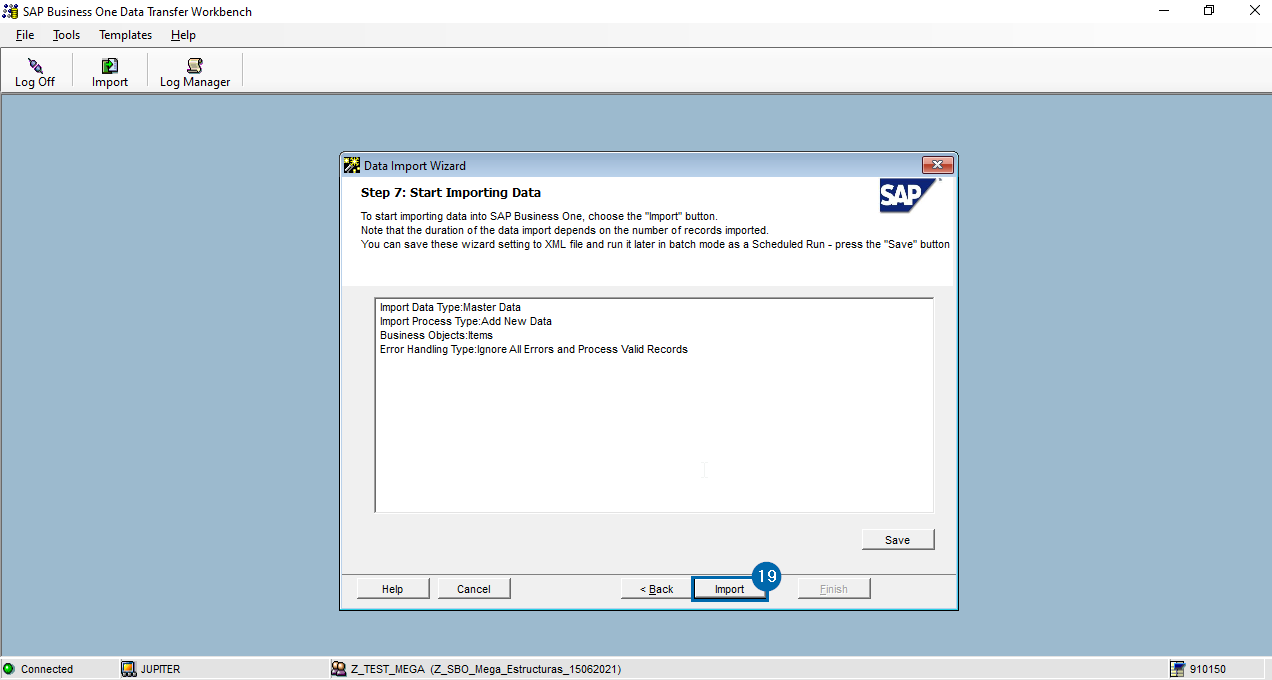
Task: Click the Z_TEST_MEGA company users icon
Action: click(x=339, y=669)
